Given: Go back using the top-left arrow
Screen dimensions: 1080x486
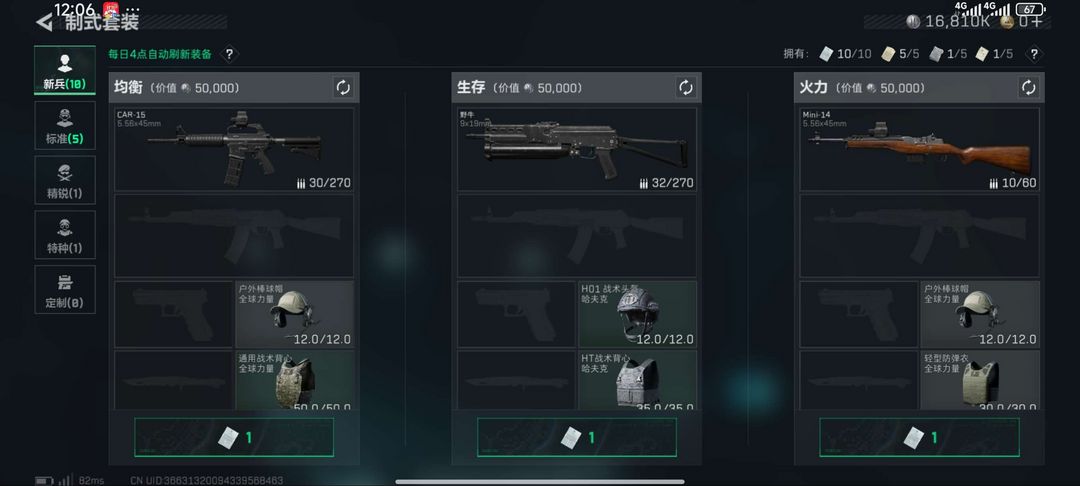Looking at the screenshot, I should pyautogui.click(x=44, y=22).
